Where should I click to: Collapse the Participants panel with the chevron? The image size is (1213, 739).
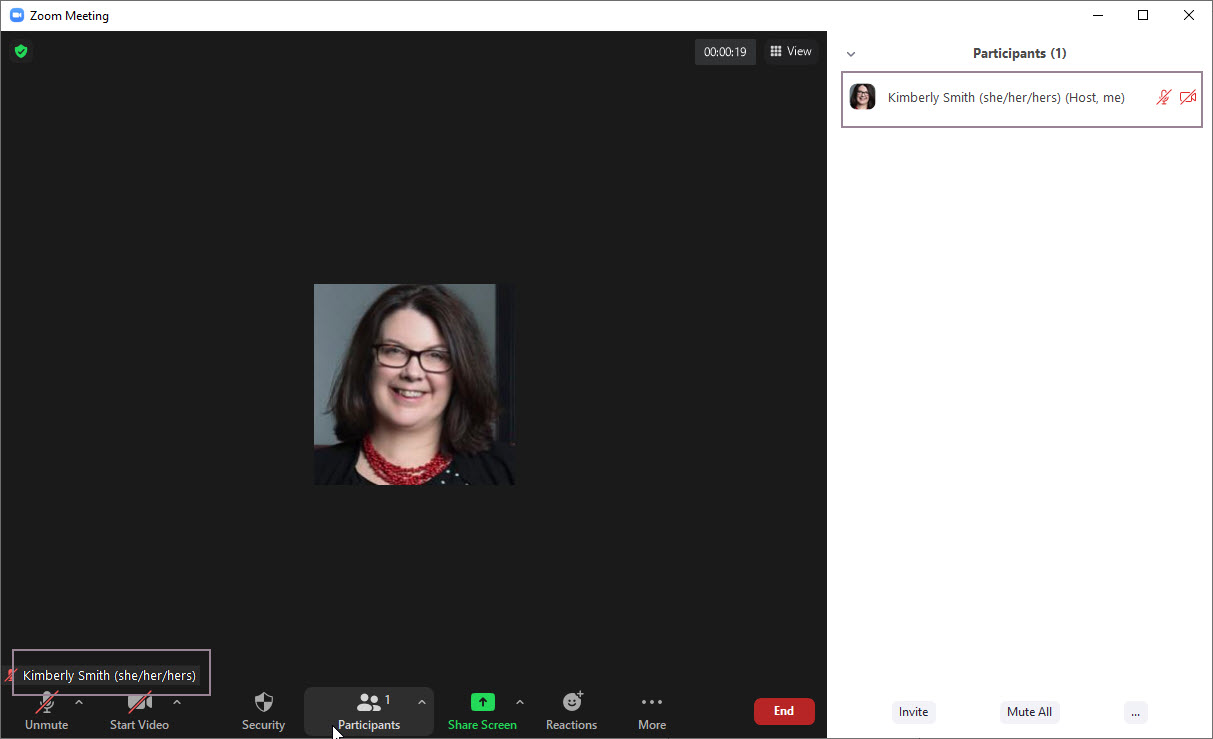(850, 53)
